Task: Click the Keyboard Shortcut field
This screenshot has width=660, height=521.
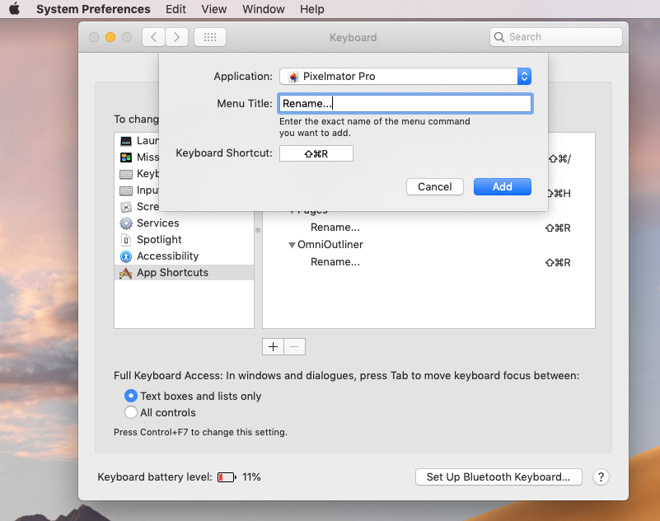Action: tap(316, 154)
